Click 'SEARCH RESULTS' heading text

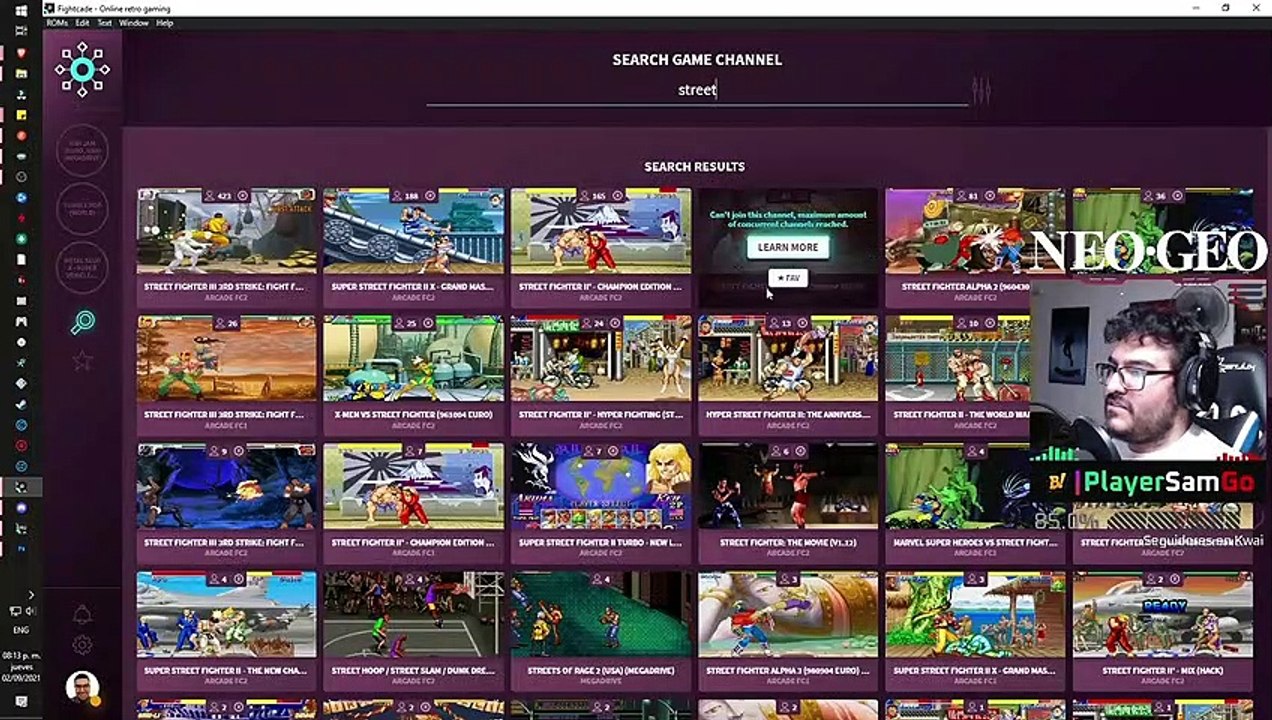(694, 167)
